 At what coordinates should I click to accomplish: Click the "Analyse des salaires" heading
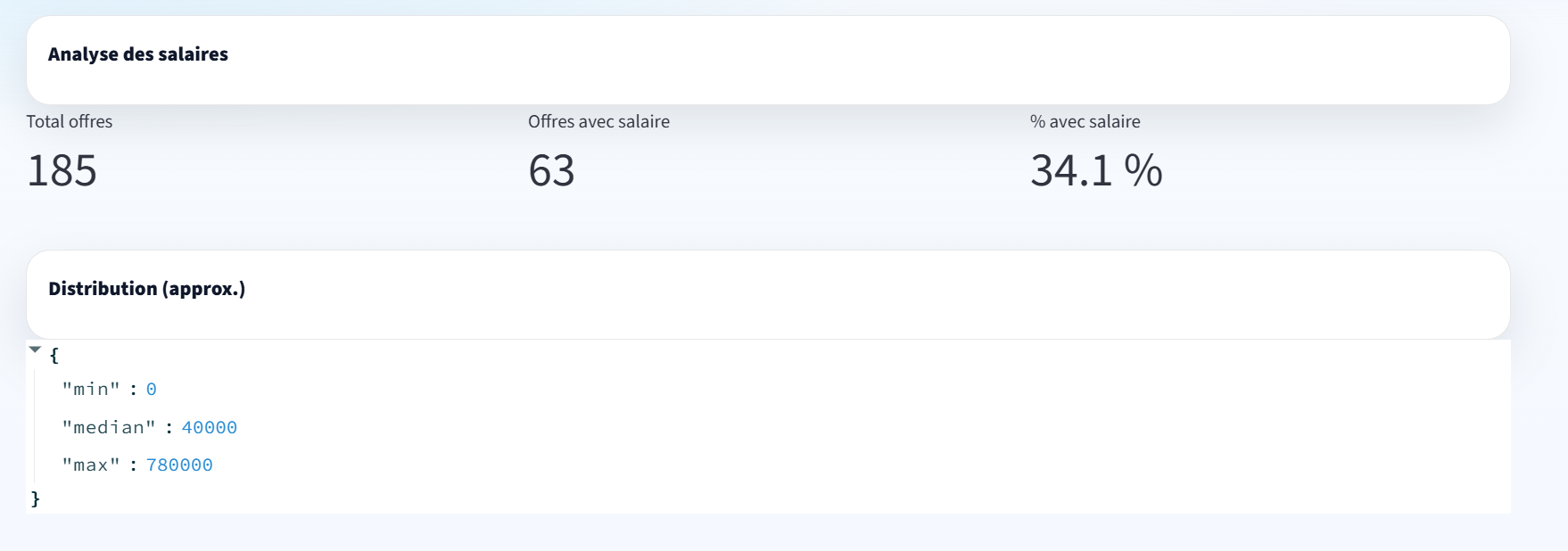[138, 54]
